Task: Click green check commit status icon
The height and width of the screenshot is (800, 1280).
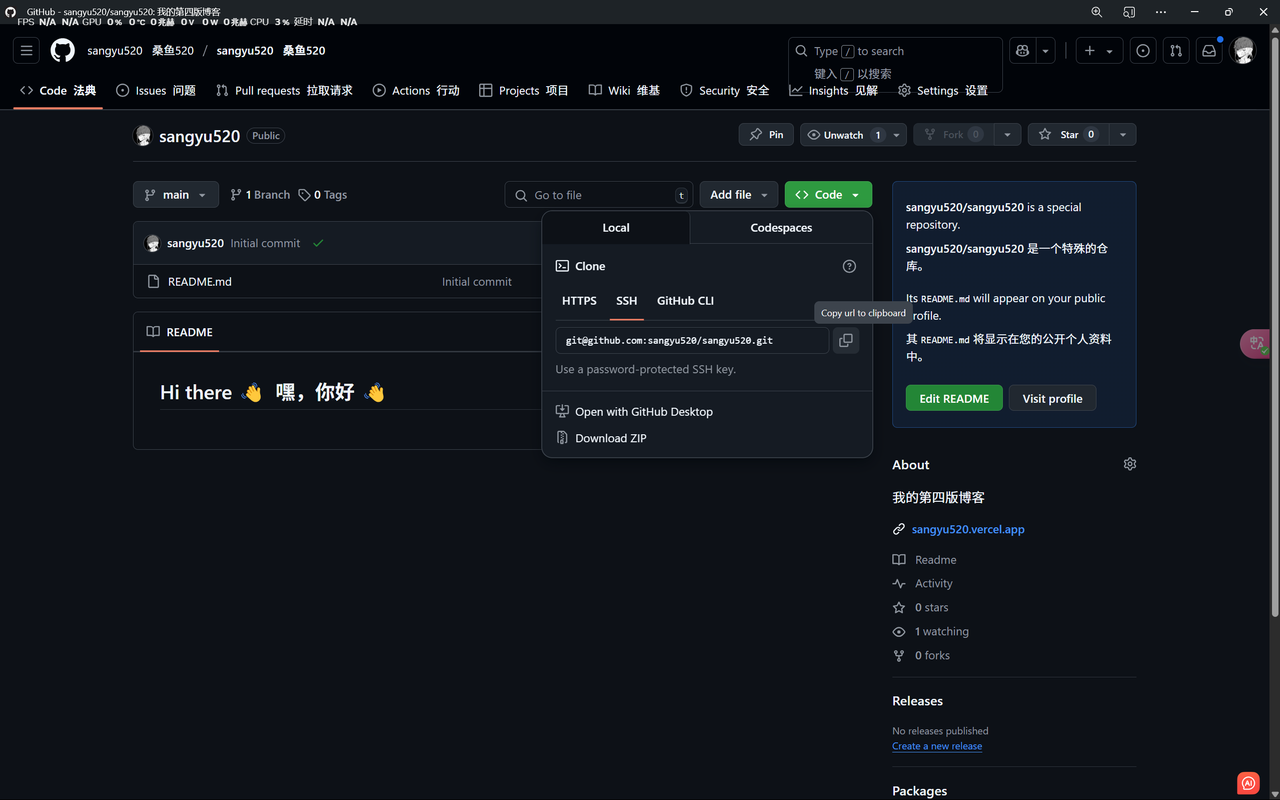Action: 318,243
